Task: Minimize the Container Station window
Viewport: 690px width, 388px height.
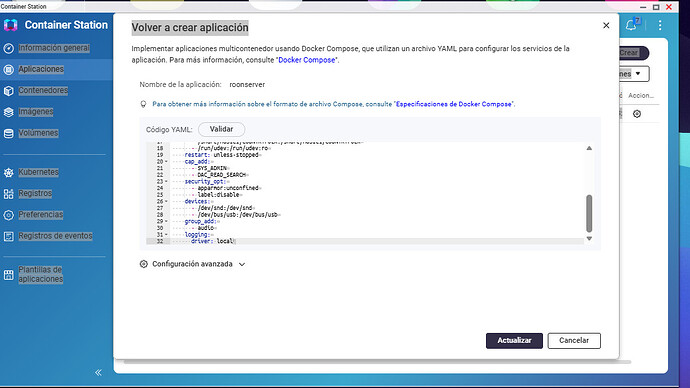Action: 643,7
